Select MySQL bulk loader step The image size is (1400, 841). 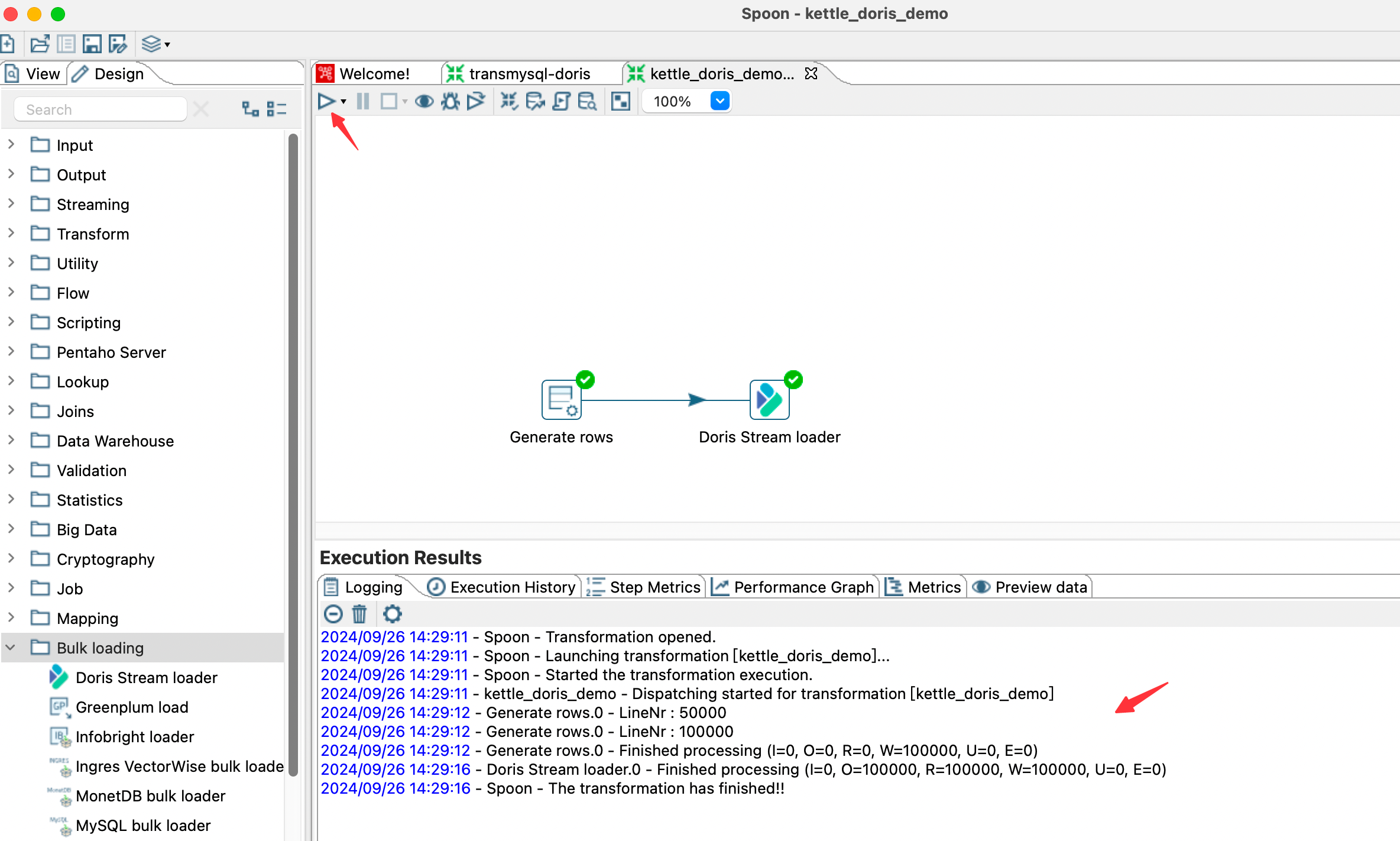pos(143,825)
